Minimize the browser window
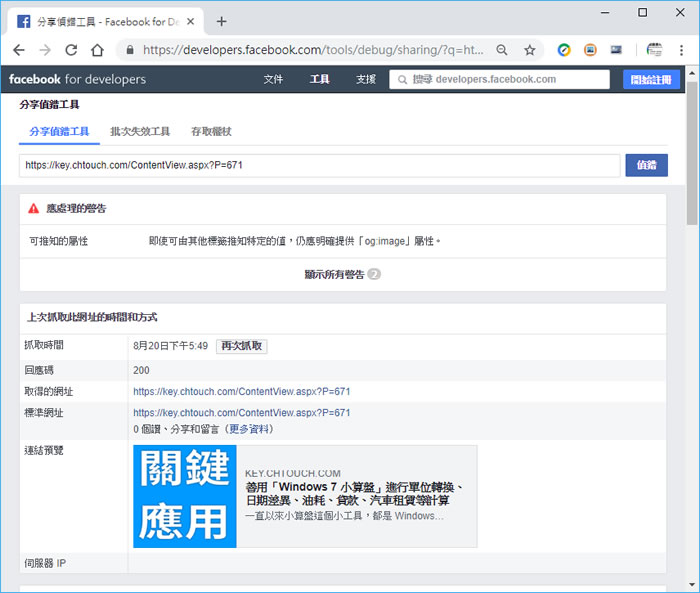Image resolution: width=700 pixels, height=593 pixels. tap(605, 13)
